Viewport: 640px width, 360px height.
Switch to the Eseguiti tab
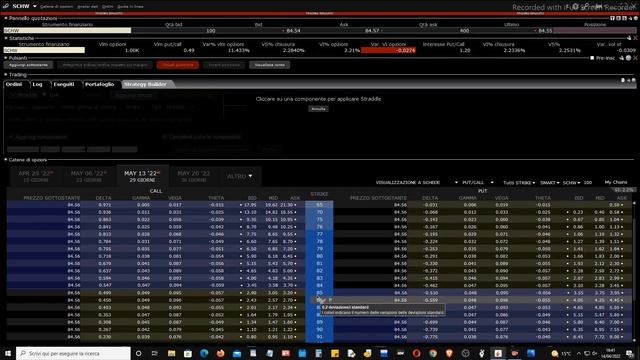pyautogui.click(x=64, y=84)
